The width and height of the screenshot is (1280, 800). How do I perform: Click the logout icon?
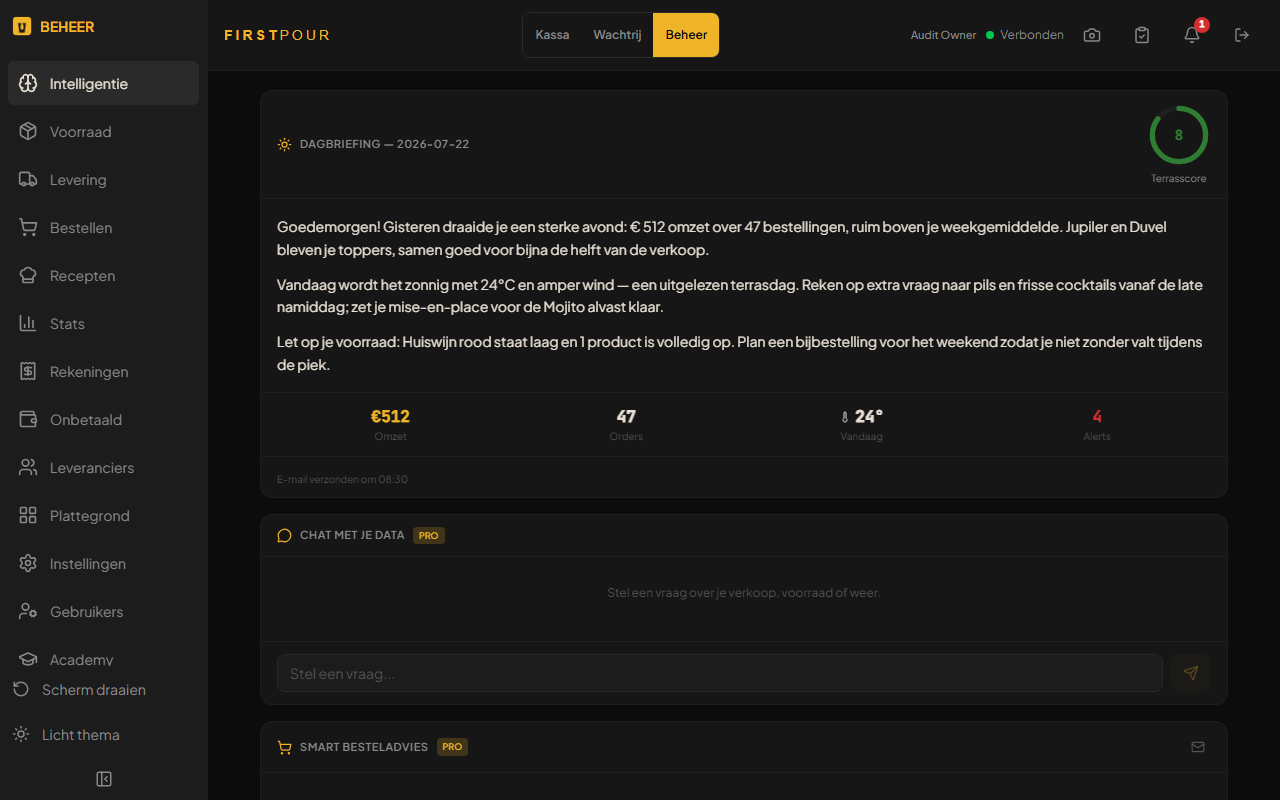pos(1242,35)
